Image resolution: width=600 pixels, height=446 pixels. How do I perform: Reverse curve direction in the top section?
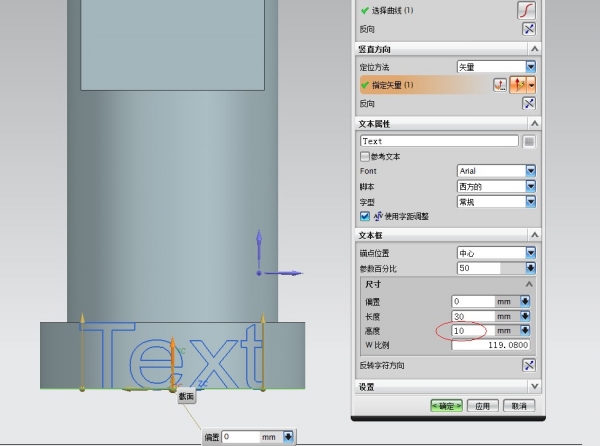[529, 29]
